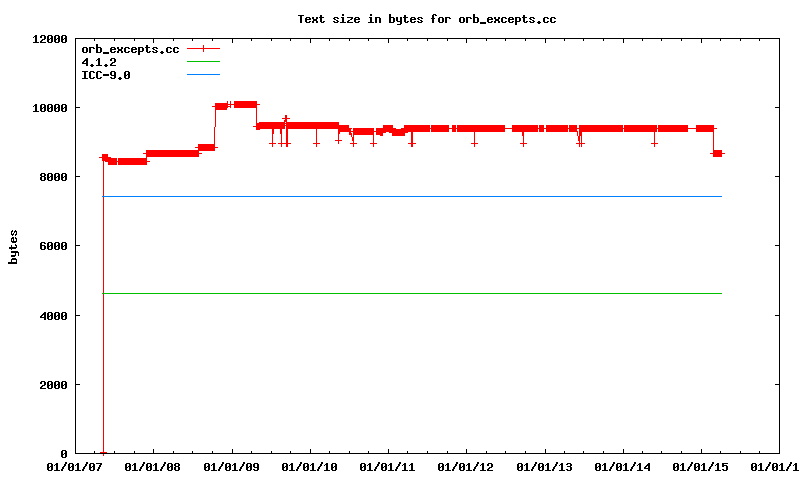
Task: Click the red orb_excepts.cc legend line sample
Action: [202, 49]
